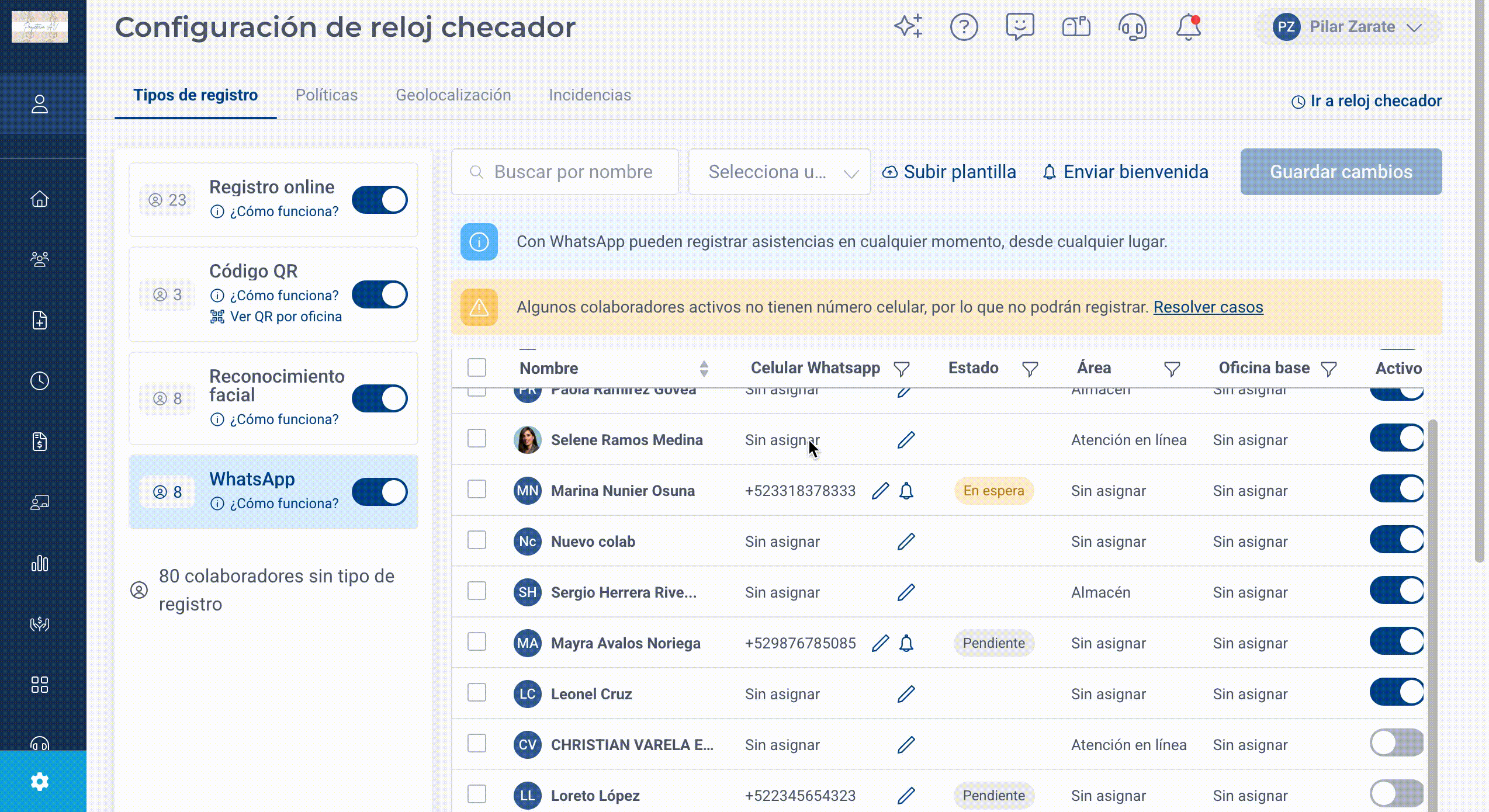Open the clock icon in sidebar

(x=40, y=381)
